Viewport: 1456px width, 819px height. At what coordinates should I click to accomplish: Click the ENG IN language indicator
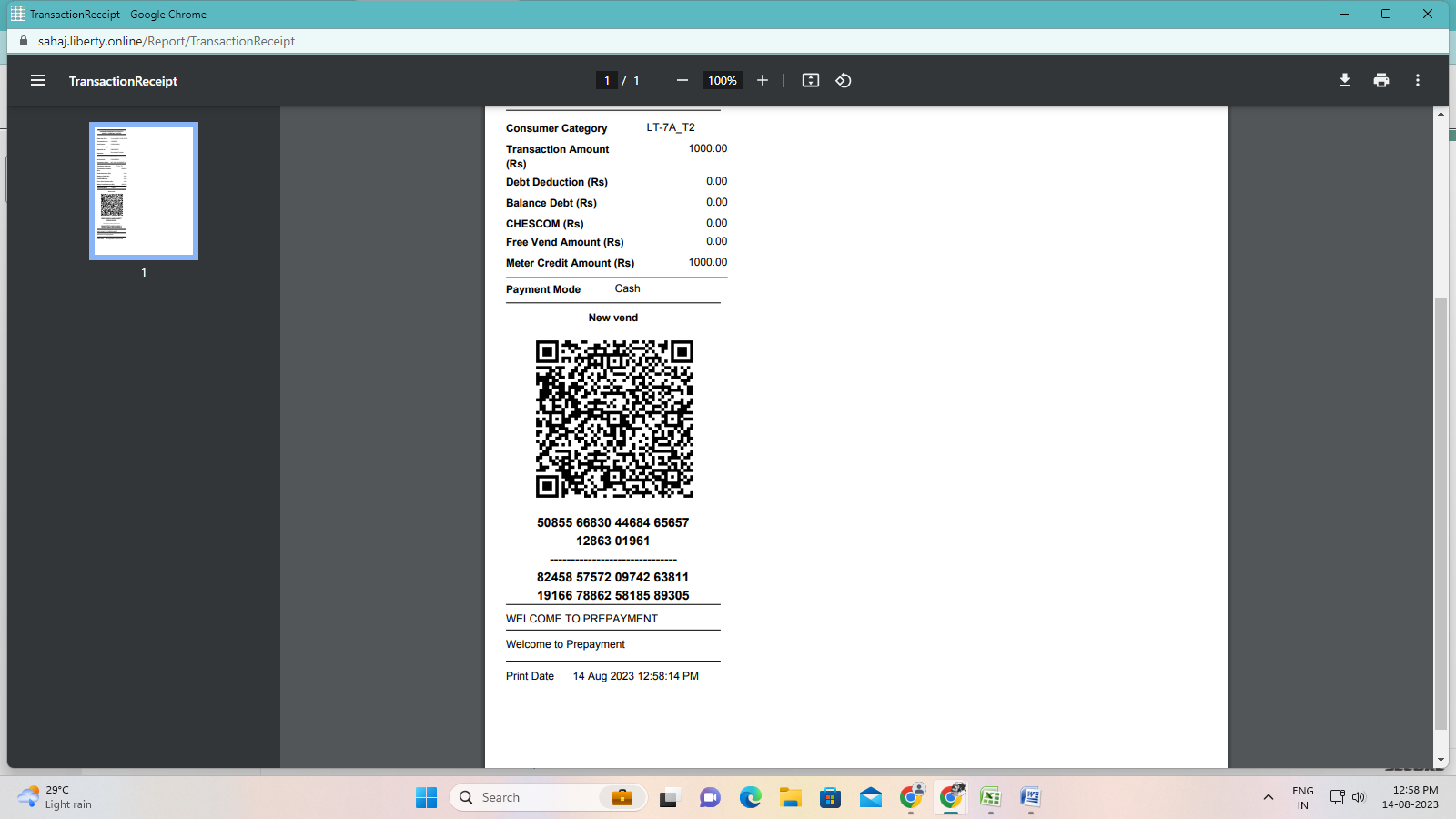(x=1303, y=797)
